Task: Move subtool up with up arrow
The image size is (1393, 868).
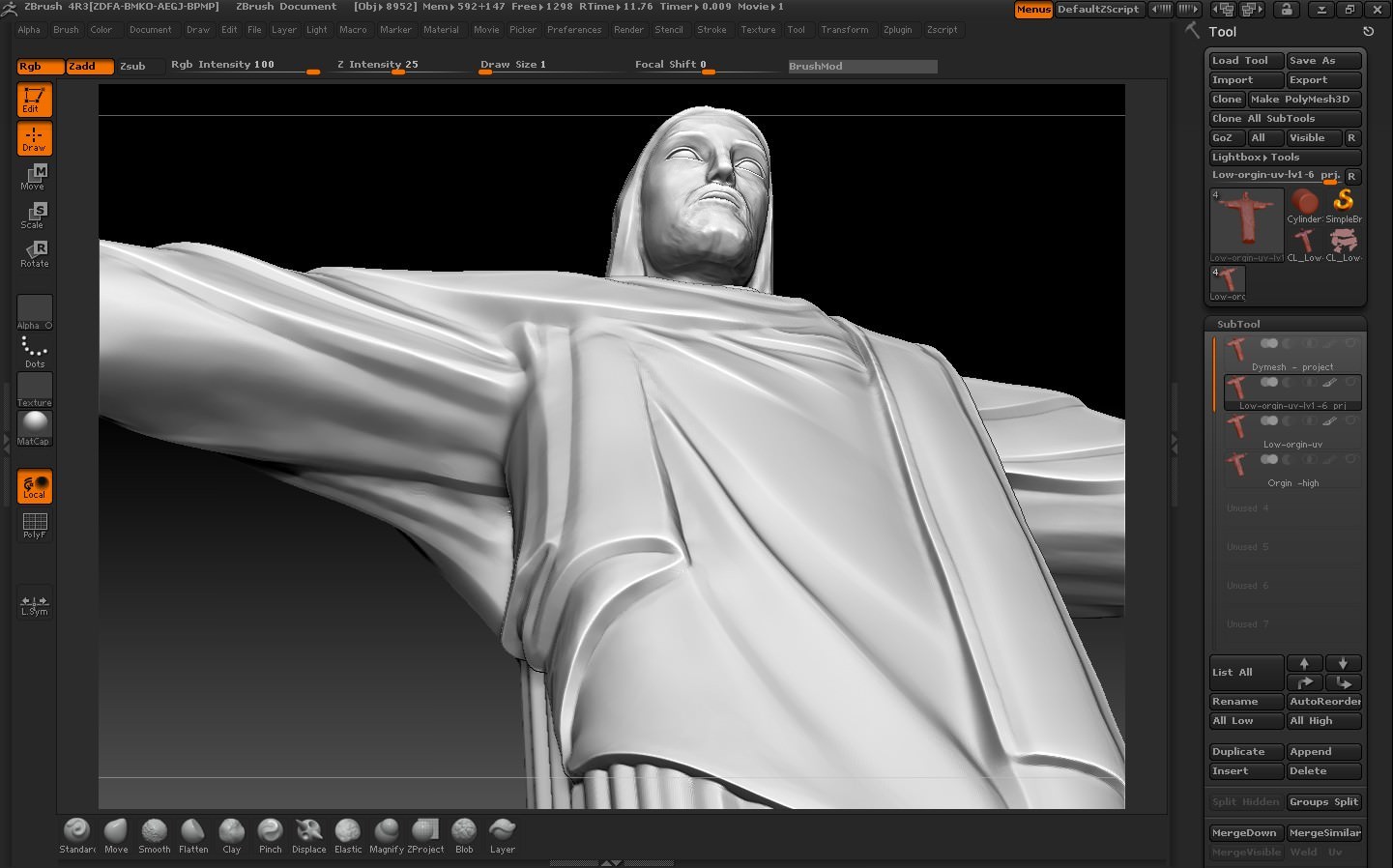Action: point(1304,663)
